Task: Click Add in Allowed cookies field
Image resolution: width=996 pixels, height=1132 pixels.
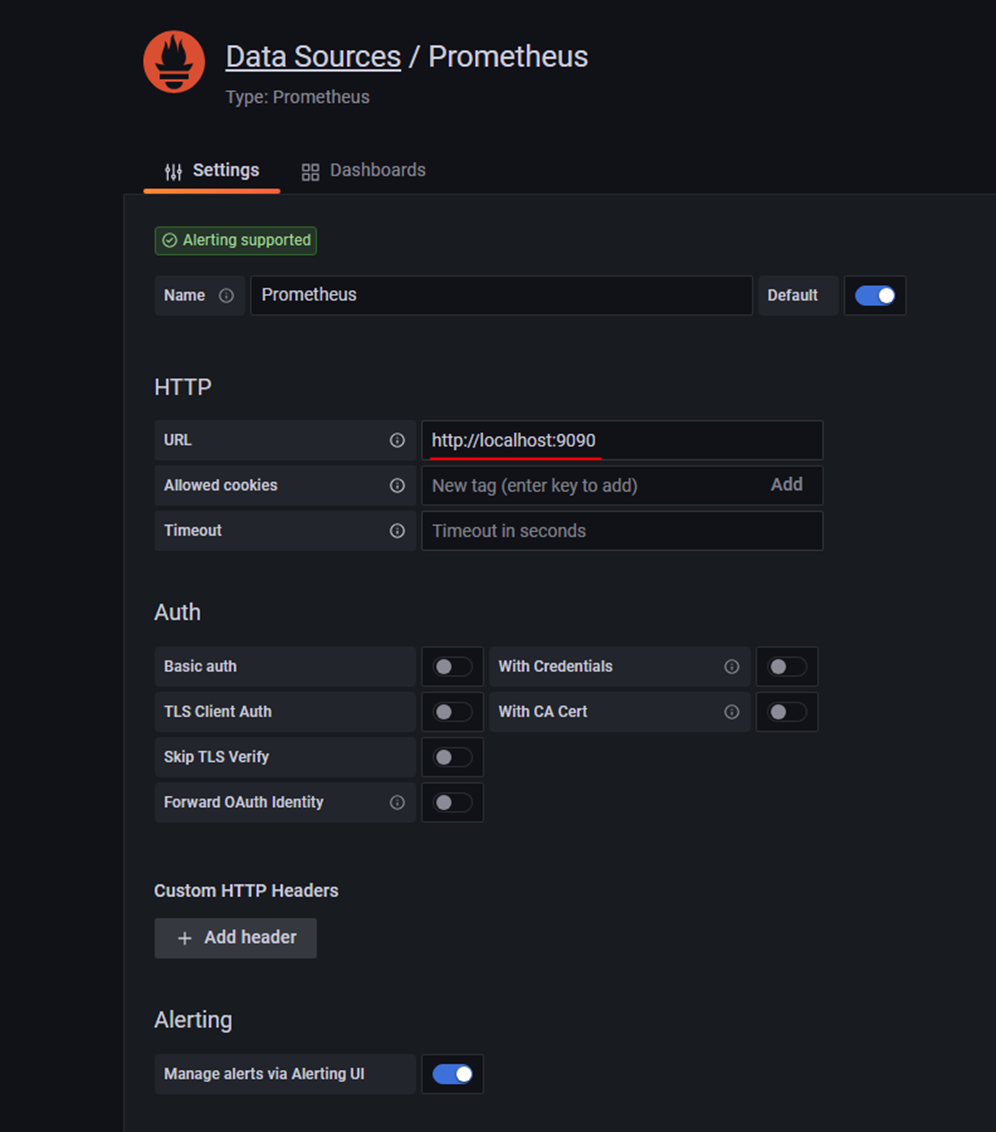Action: point(786,485)
